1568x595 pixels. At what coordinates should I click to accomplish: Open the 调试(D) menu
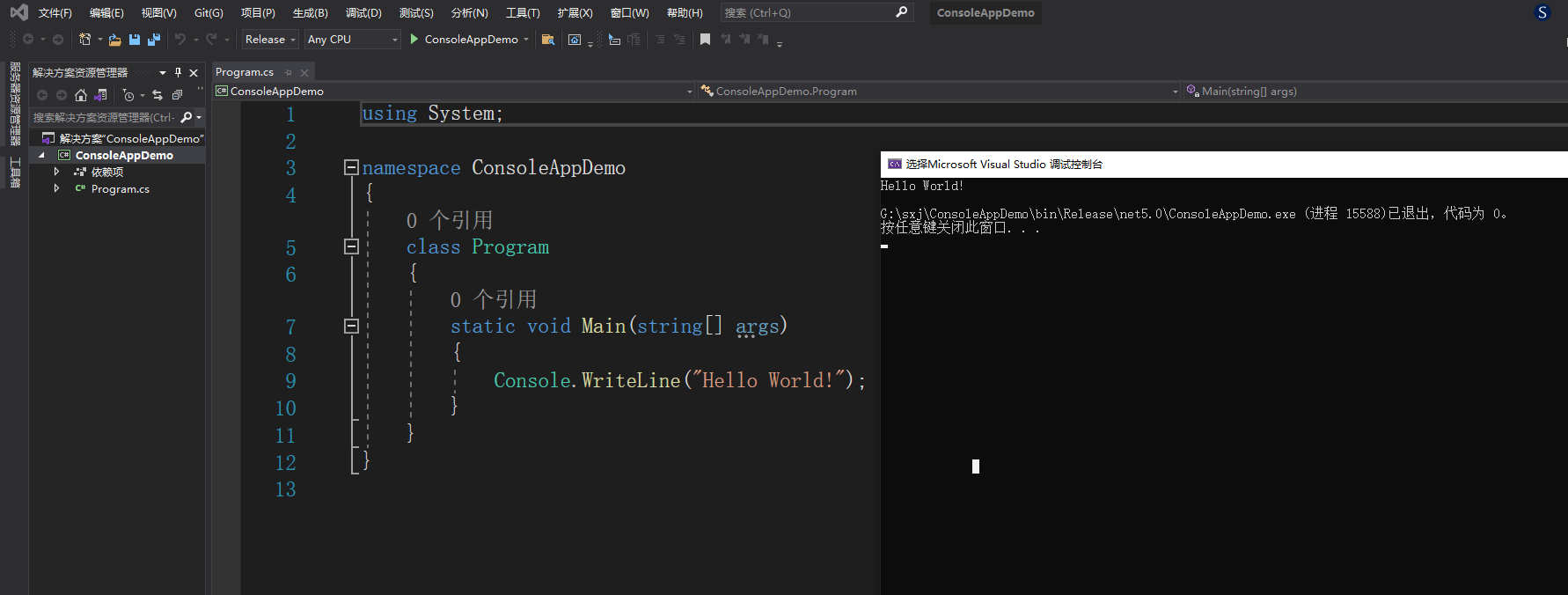pyautogui.click(x=363, y=12)
